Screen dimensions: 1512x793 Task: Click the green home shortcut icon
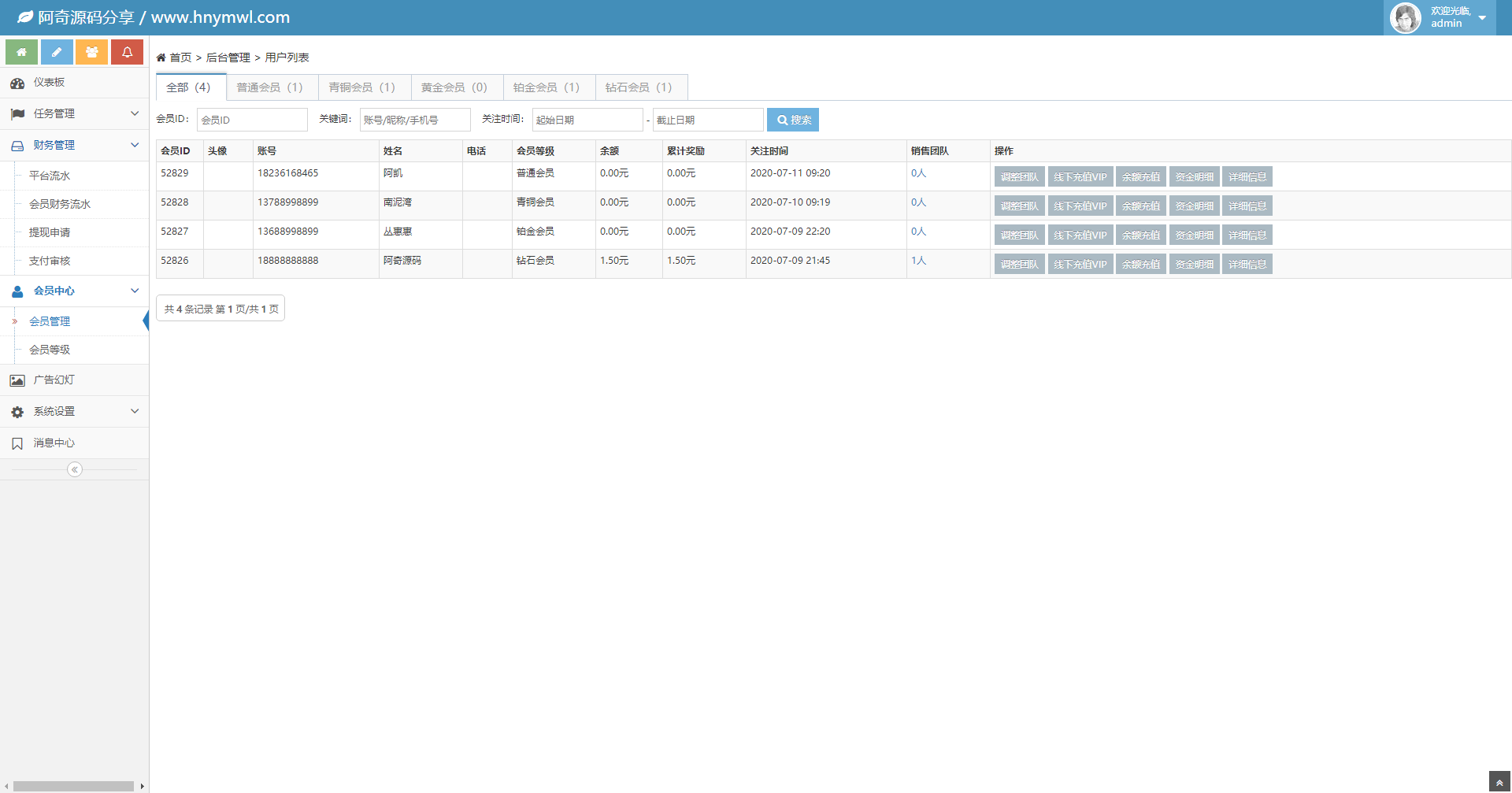click(21, 52)
